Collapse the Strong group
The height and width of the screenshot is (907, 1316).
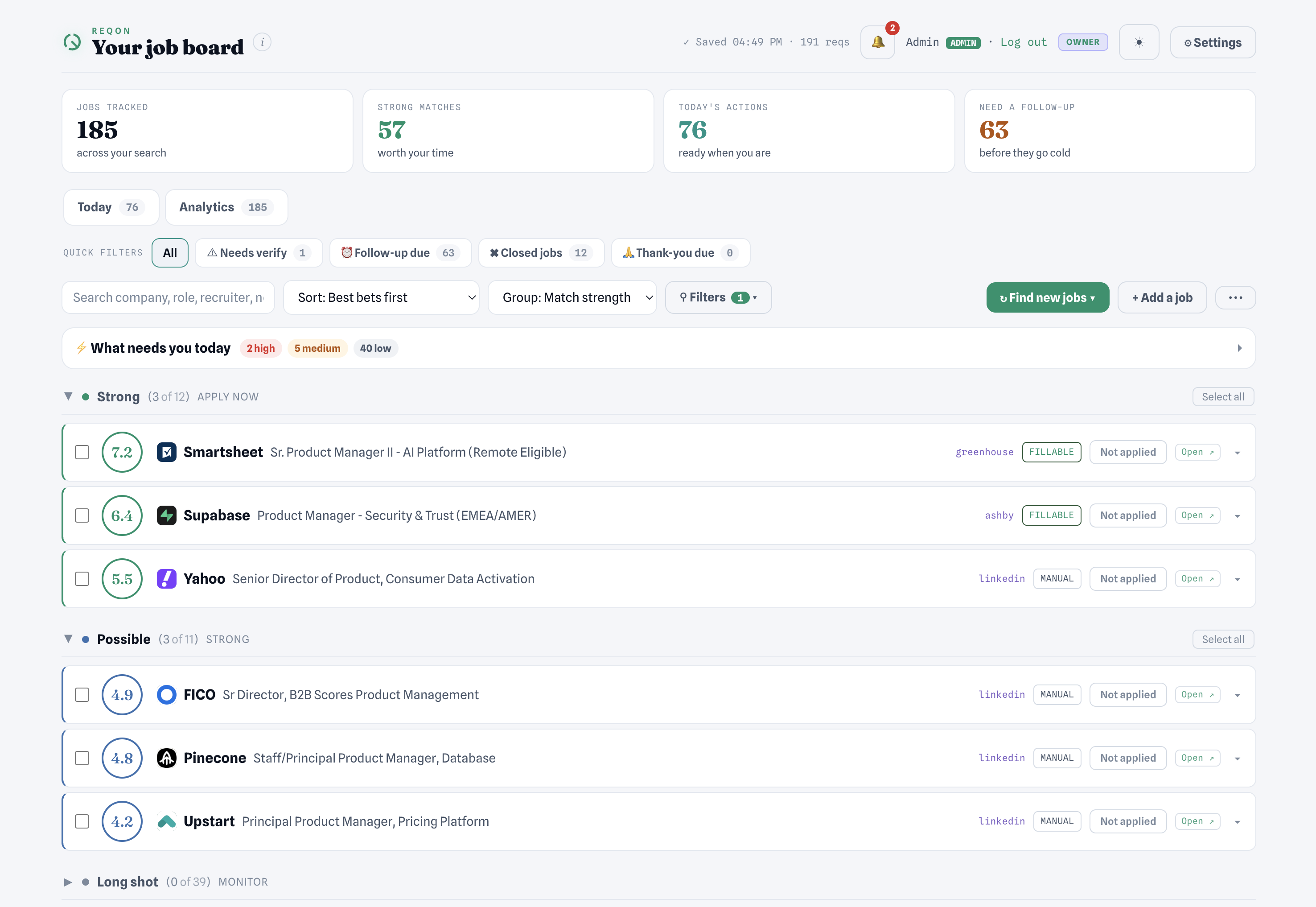(x=68, y=397)
